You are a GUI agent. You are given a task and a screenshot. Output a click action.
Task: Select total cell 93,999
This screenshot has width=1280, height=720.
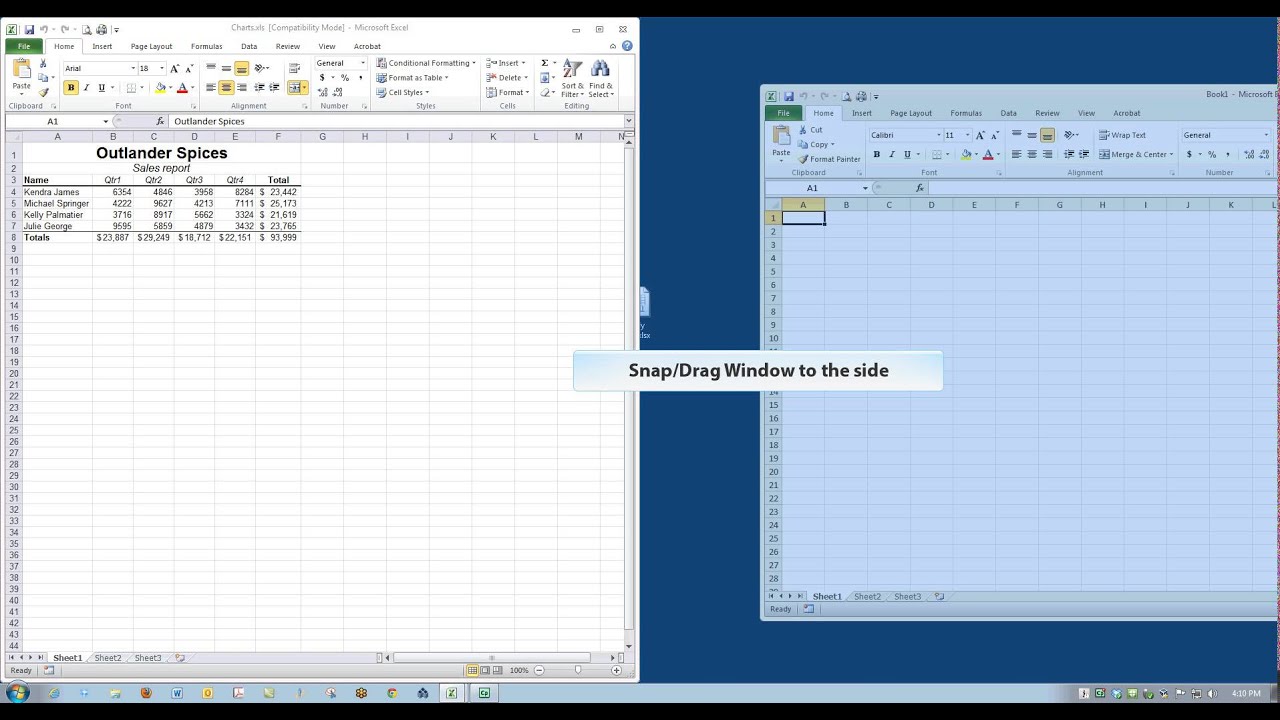278,238
